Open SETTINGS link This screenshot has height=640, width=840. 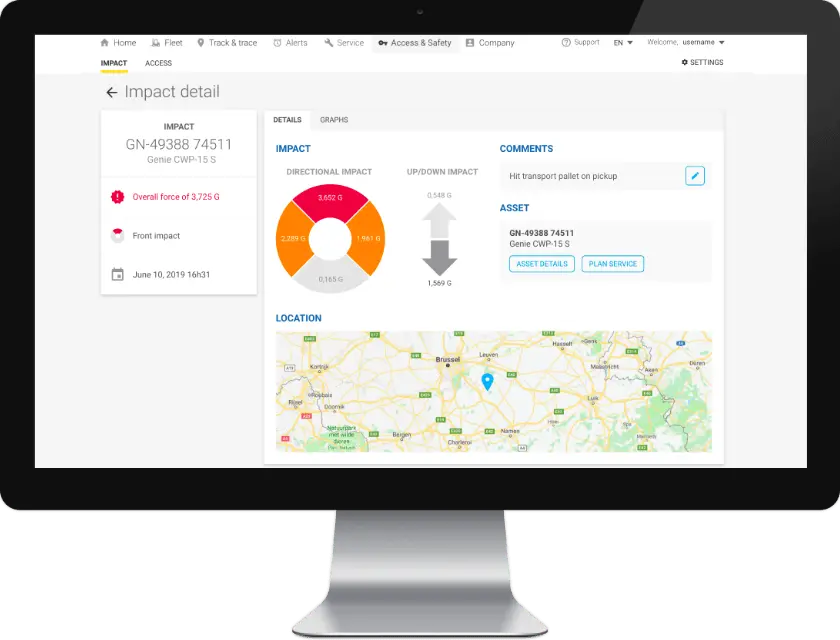click(x=702, y=62)
